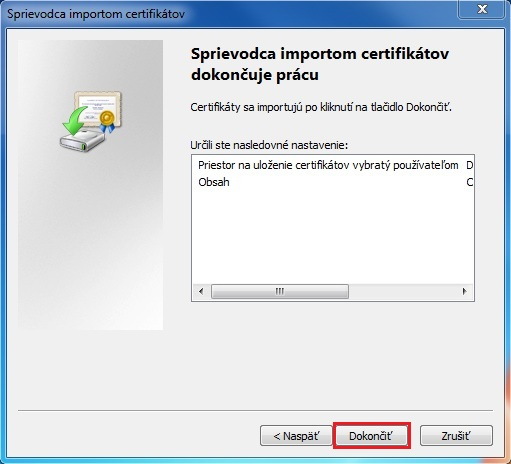Click the truncated C value beside the Obsah row
The width and height of the screenshot is (511, 464).
[x=470, y=182]
